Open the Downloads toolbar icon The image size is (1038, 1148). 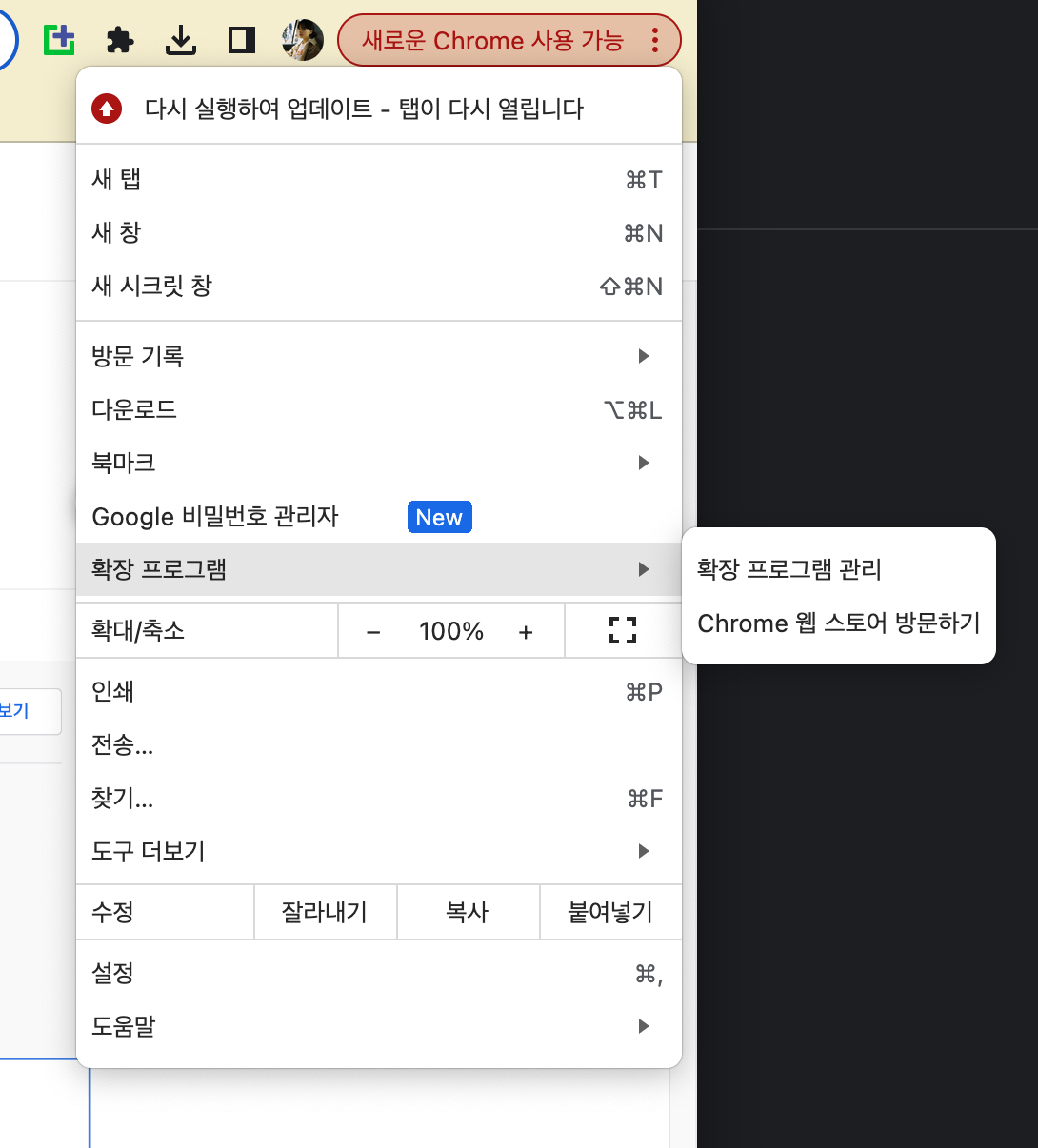pos(181,40)
